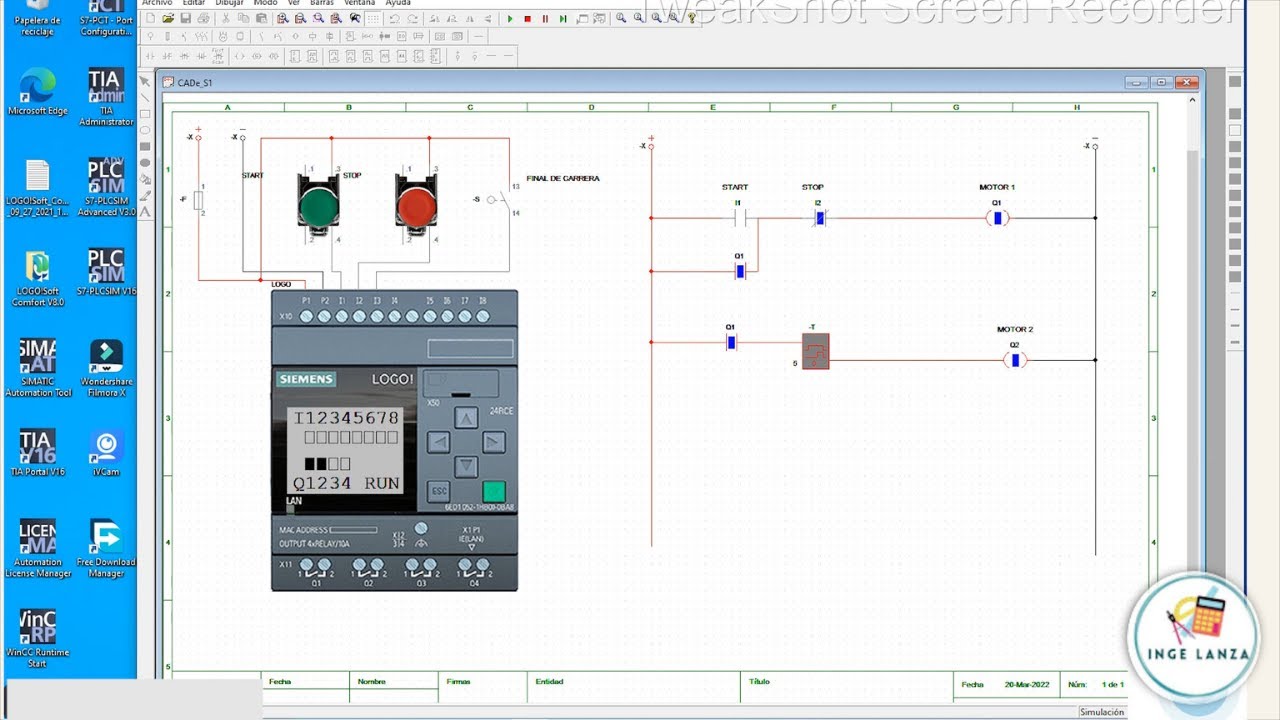Click the LOGO! right arrow key

494,442
